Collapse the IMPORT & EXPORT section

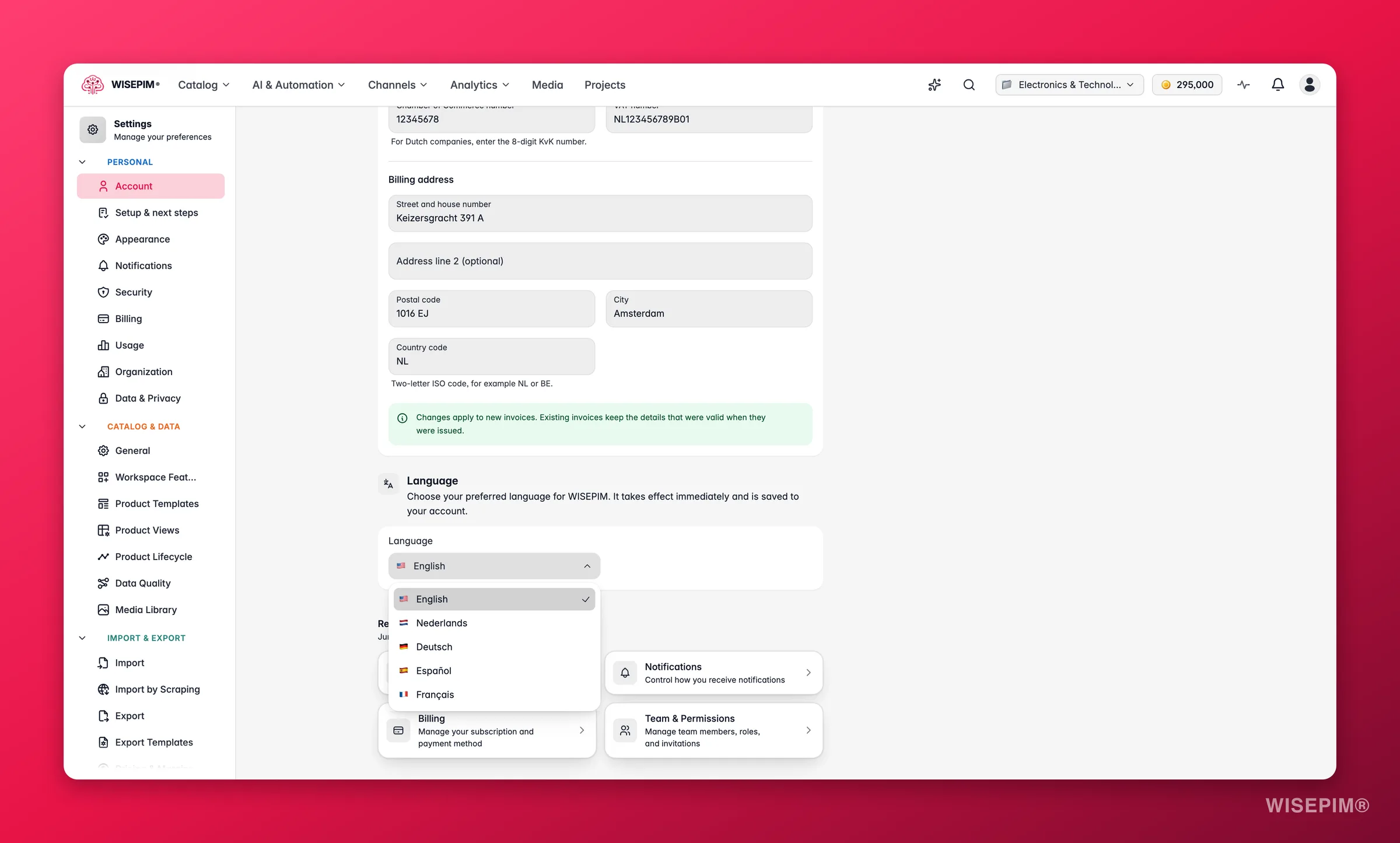click(82, 638)
